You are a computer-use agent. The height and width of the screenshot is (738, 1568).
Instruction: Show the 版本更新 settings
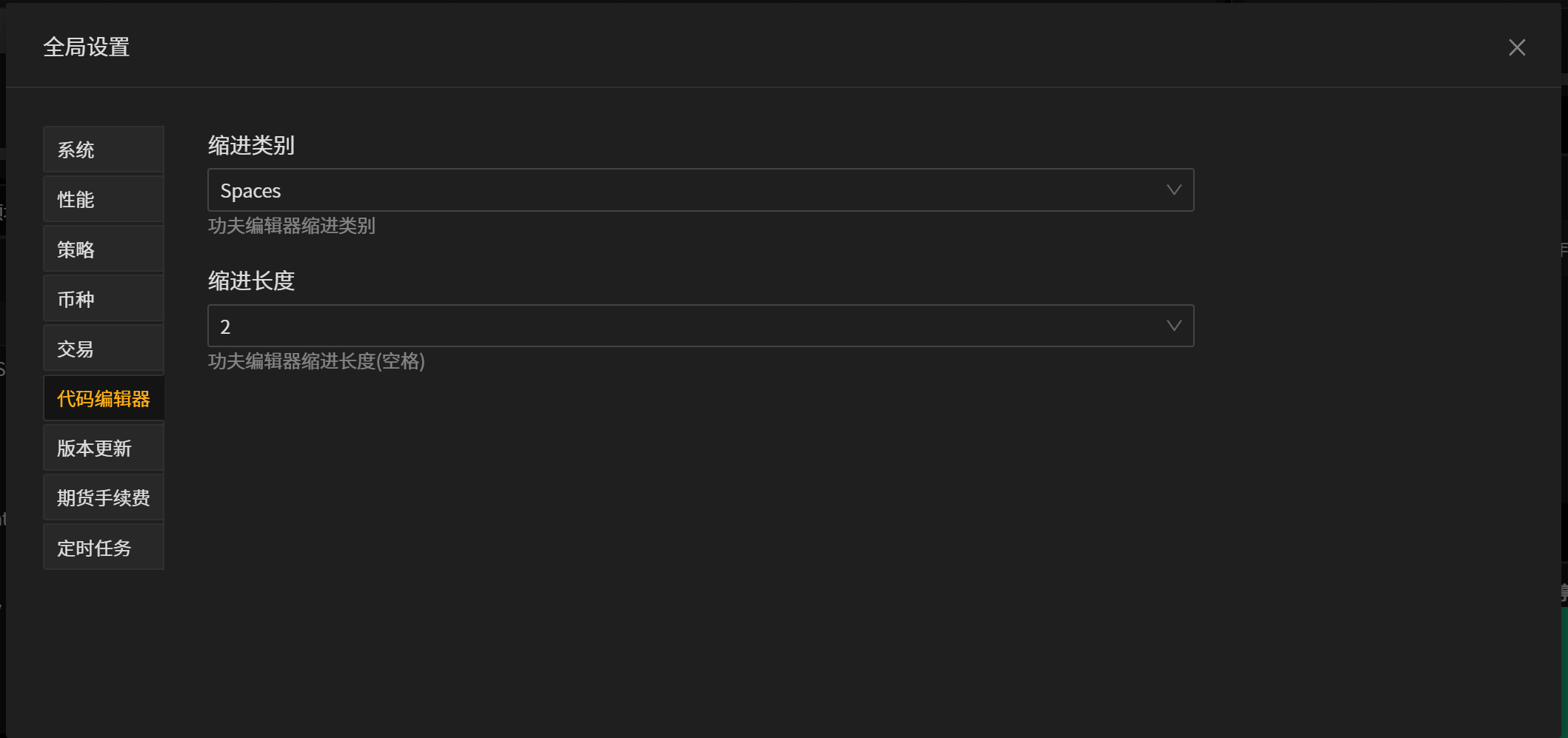104,448
